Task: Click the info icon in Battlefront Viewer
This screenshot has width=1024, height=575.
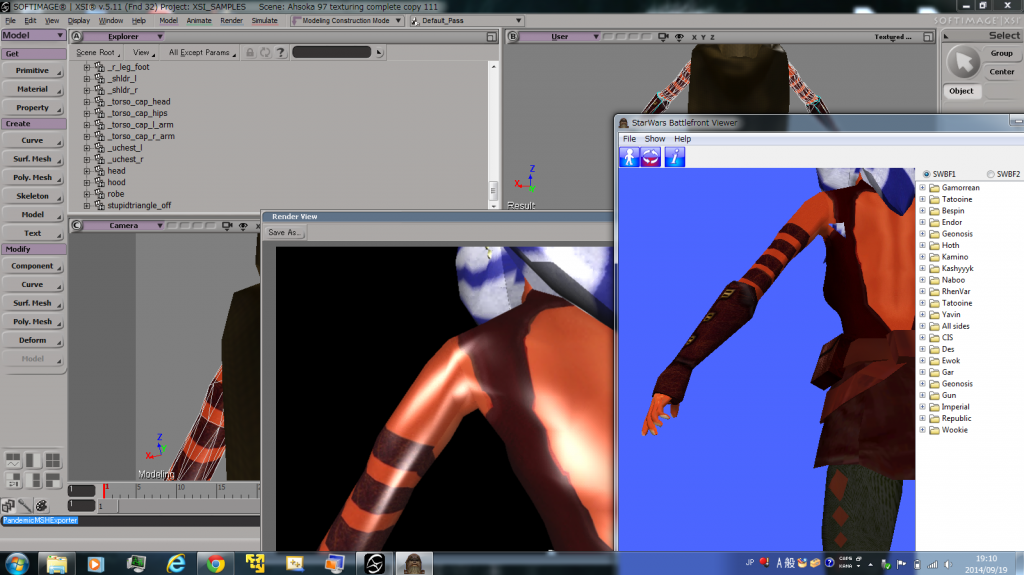Action: point(675,157)
